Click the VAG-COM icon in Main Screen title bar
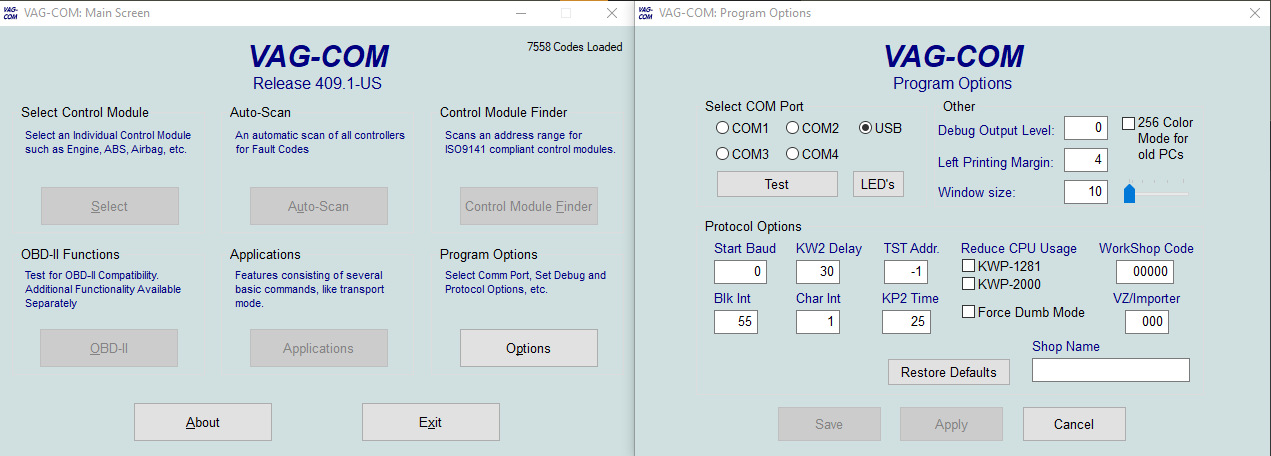Image resolution: width=1271 pixels, height=456 pixels. (10, 13)
